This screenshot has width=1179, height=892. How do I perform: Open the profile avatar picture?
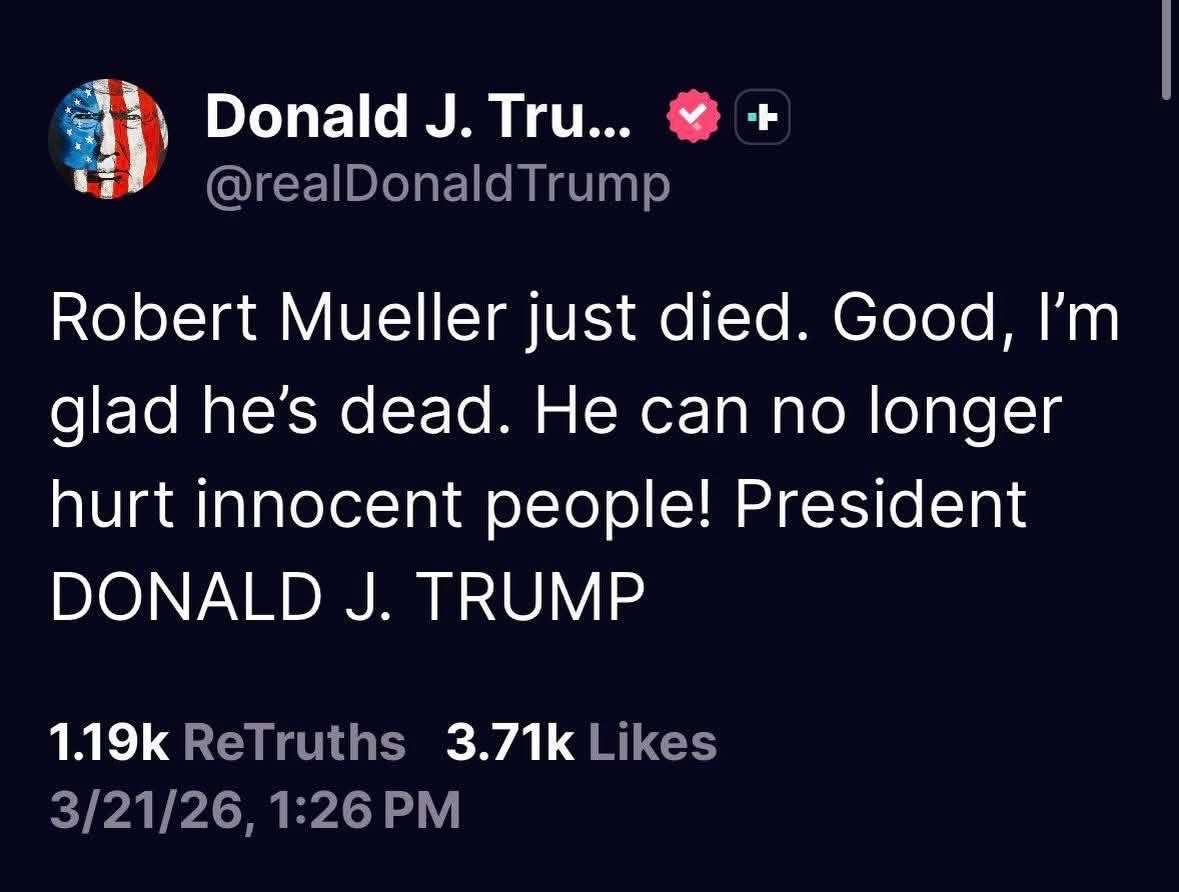click(108, 139)
